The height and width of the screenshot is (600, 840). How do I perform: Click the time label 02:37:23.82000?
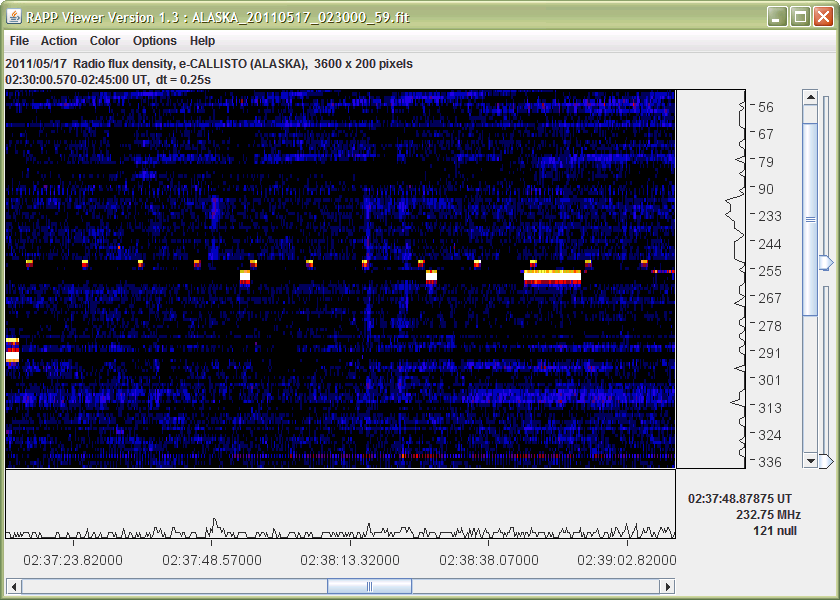(73, 560)
